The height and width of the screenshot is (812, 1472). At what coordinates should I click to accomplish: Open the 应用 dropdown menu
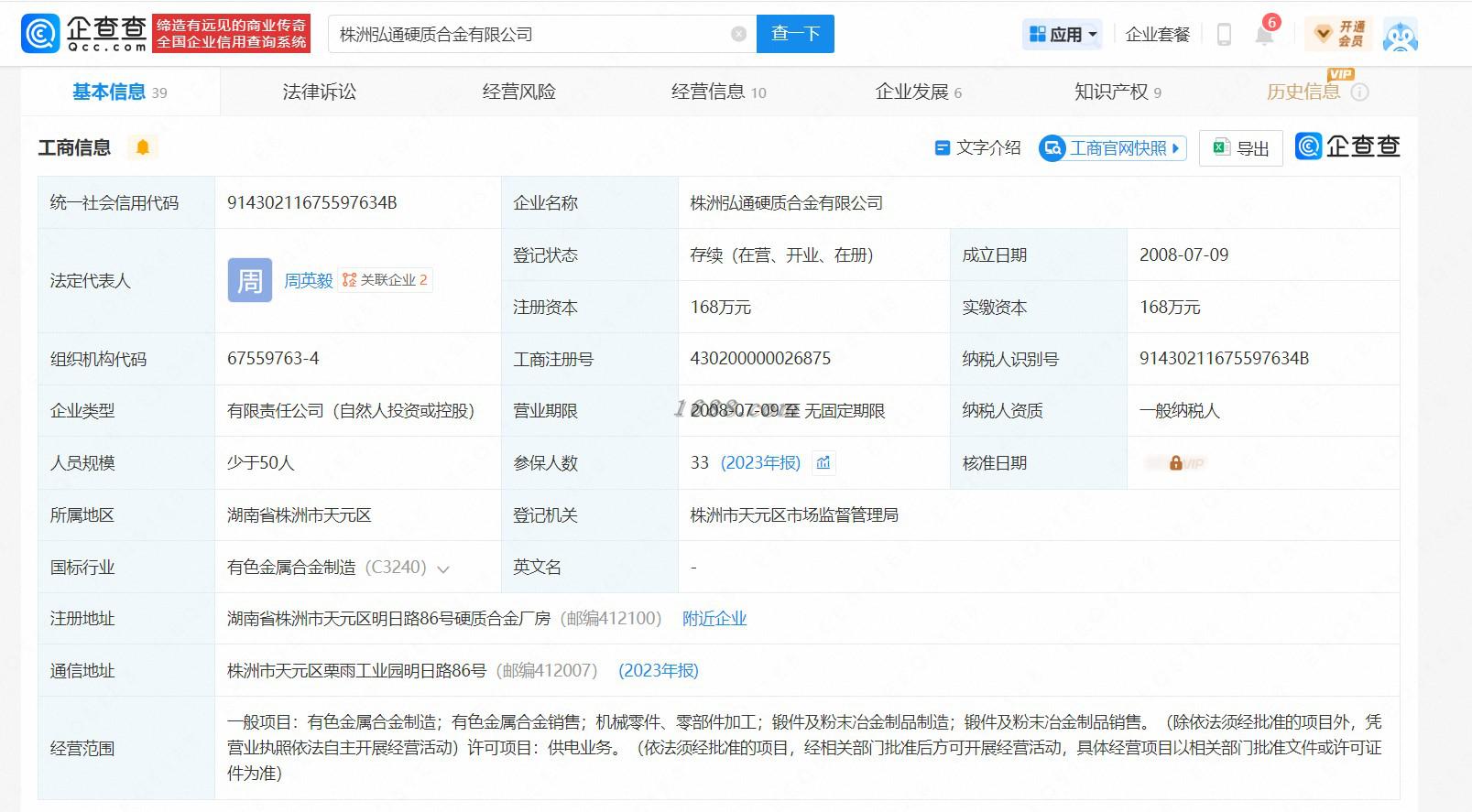click(1063, 35)
